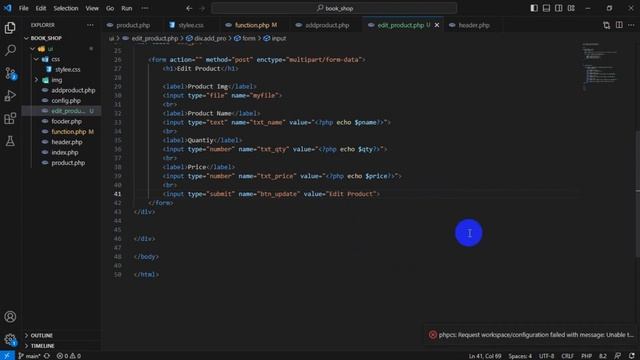Viewport: 640px width, 360px height.
Task: Go back using the navigation arrow
Action: [189, 8]
